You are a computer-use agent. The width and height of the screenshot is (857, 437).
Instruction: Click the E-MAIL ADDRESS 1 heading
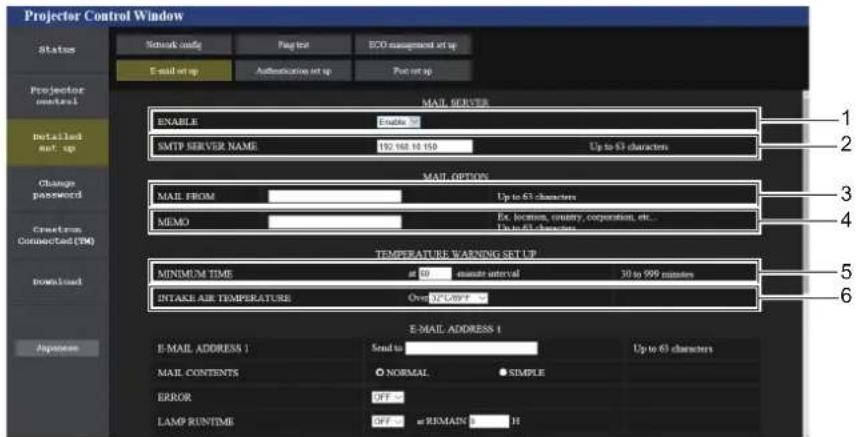point(455,329)
